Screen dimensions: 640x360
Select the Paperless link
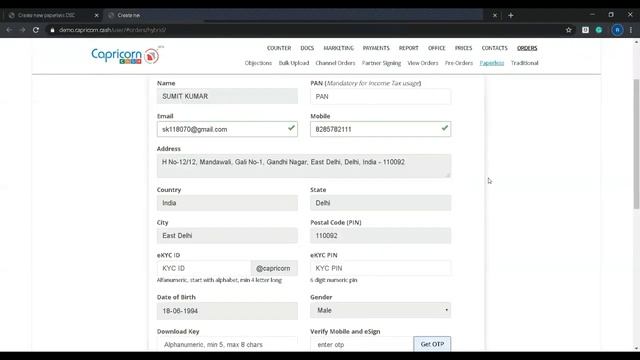coord(491,63)
